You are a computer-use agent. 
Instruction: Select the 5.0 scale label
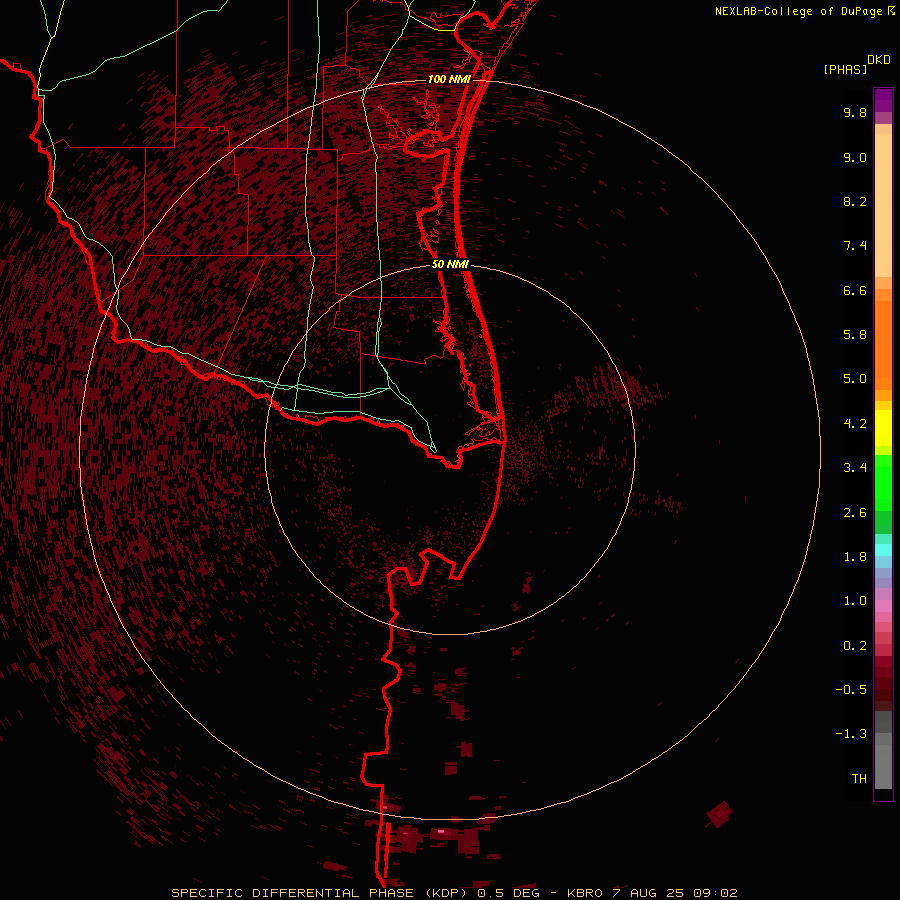(855, 379)
